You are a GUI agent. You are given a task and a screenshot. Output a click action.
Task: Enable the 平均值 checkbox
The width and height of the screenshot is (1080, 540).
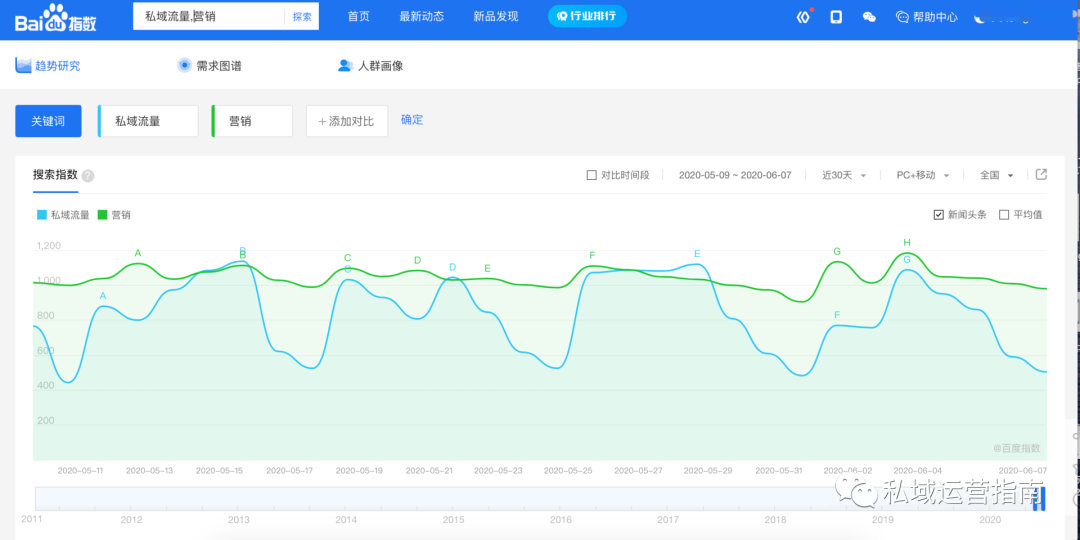click(1004, 214)
